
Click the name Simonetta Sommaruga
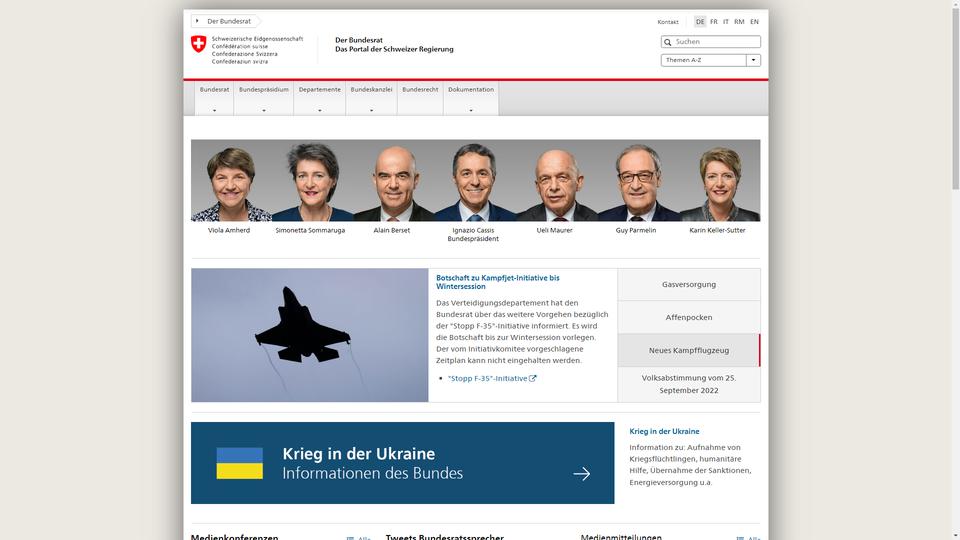310,230
